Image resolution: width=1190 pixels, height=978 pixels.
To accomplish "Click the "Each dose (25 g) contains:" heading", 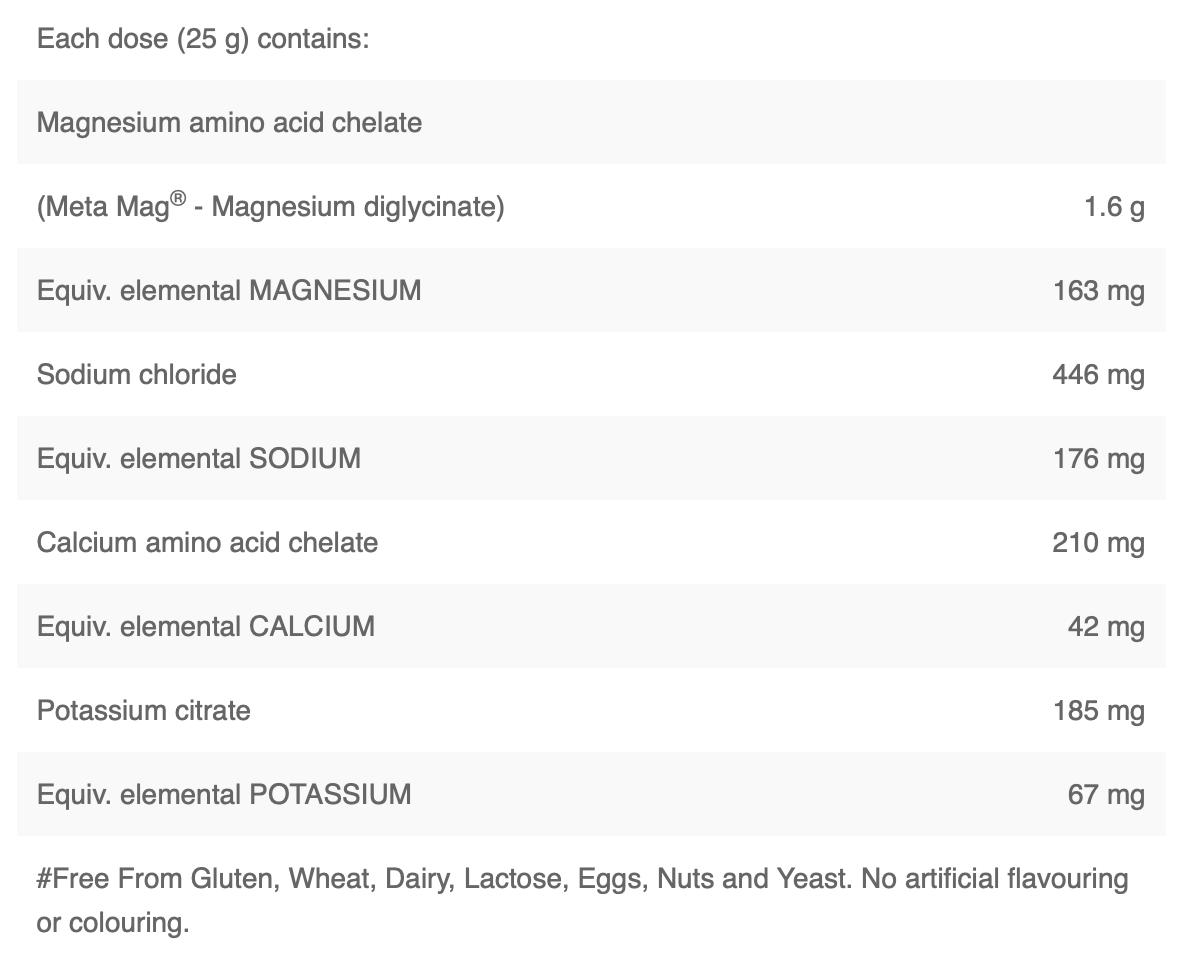I will (x=203, y=40).
